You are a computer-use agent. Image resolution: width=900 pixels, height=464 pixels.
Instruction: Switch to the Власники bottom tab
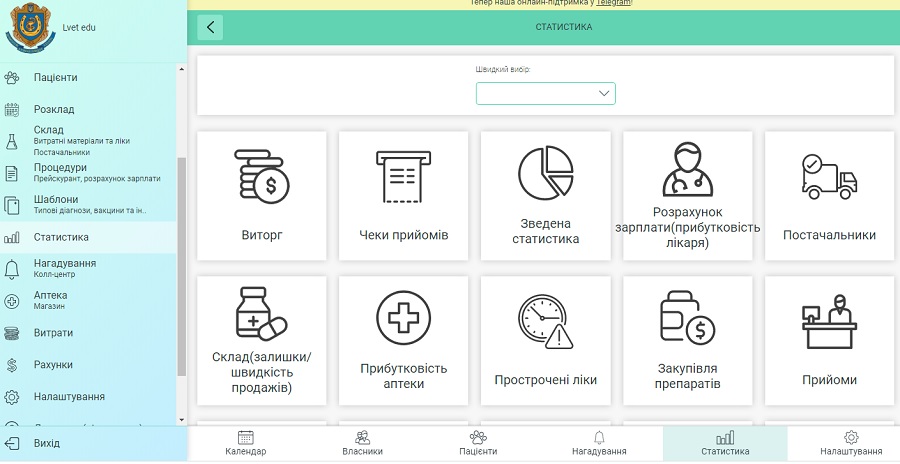tap(362, 443)
